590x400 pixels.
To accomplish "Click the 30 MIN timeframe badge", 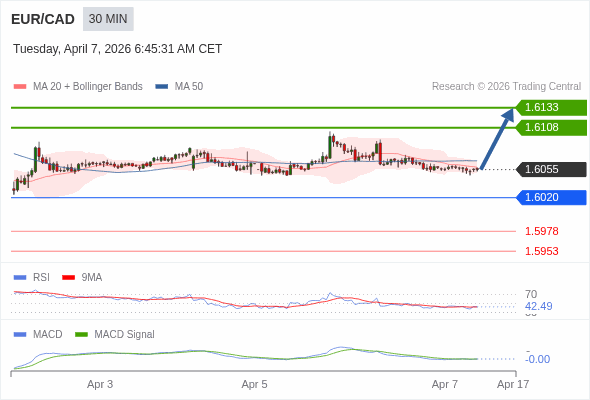I will (x=108, y=19).
